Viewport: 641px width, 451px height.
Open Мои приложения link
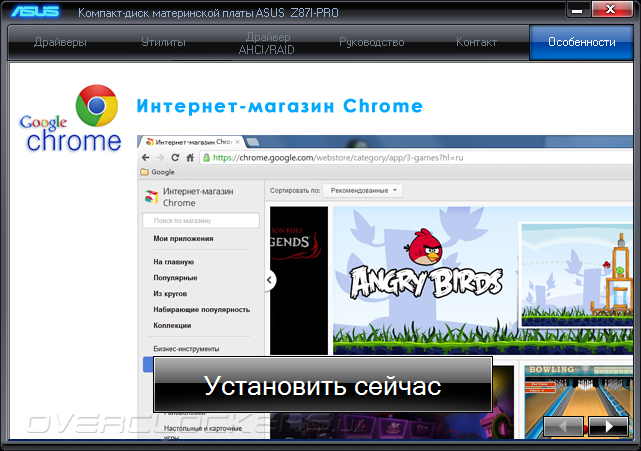coord(183,238)
